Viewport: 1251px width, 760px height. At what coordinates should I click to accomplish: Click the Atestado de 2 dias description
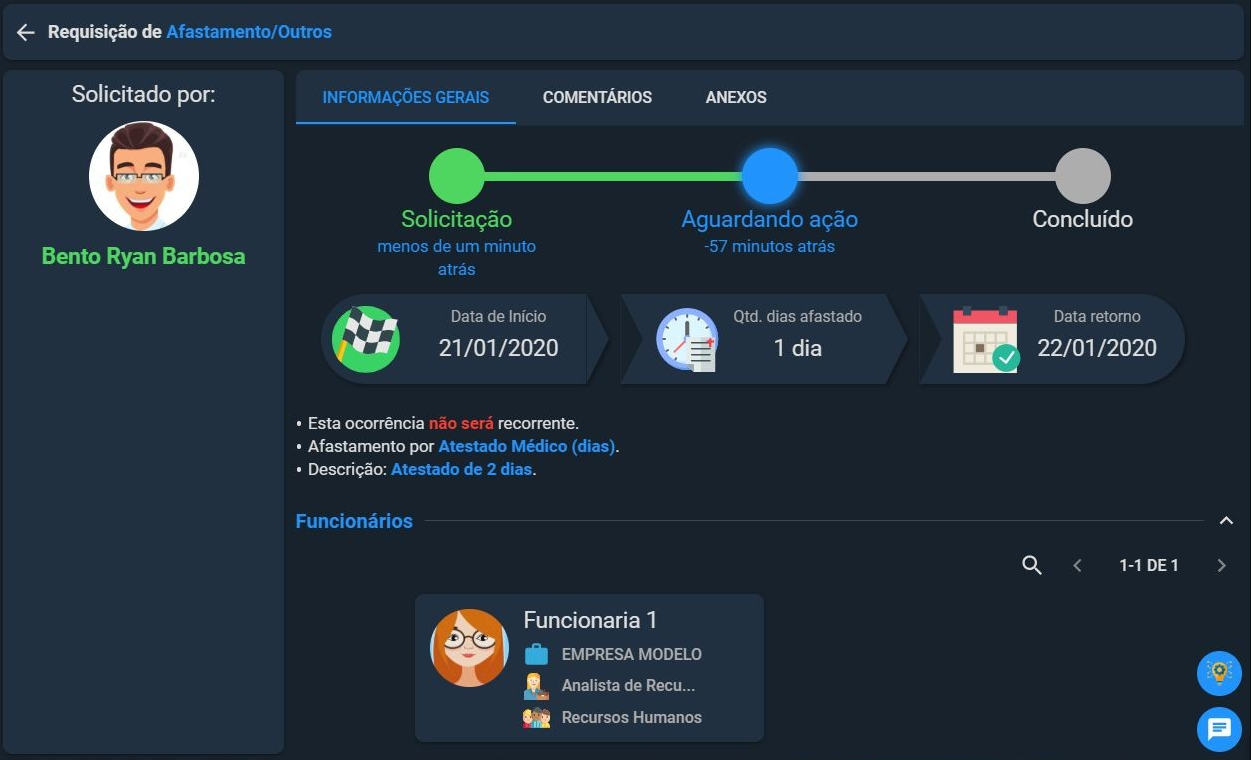pyautogui.click(x=462, y=469)
